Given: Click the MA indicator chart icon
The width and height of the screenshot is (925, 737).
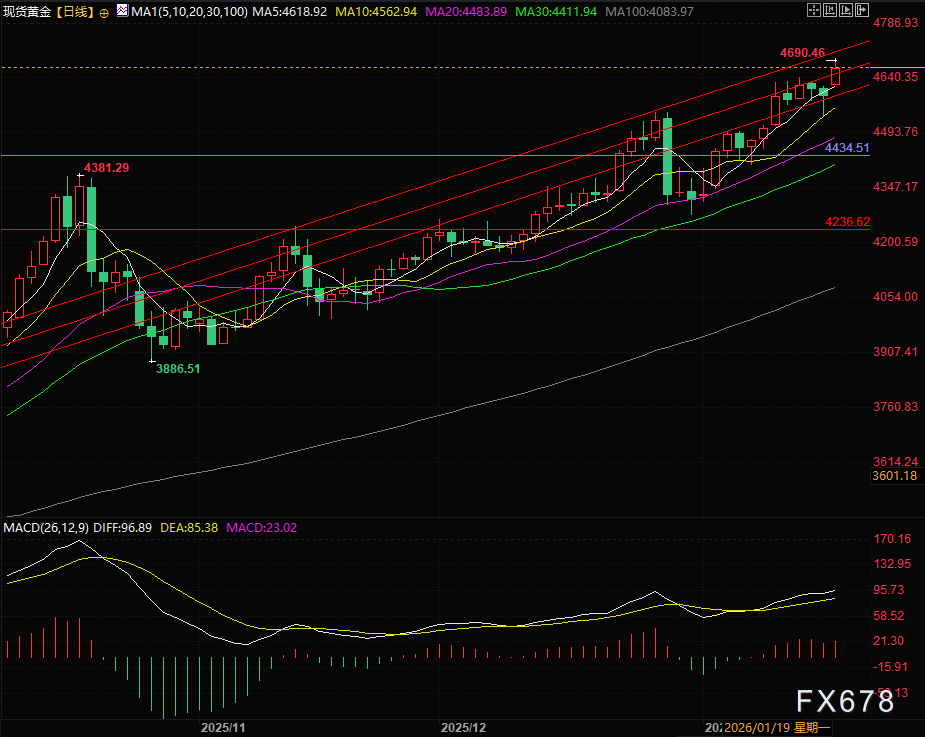Looking at the screenshot, I should tap(122, 9).
